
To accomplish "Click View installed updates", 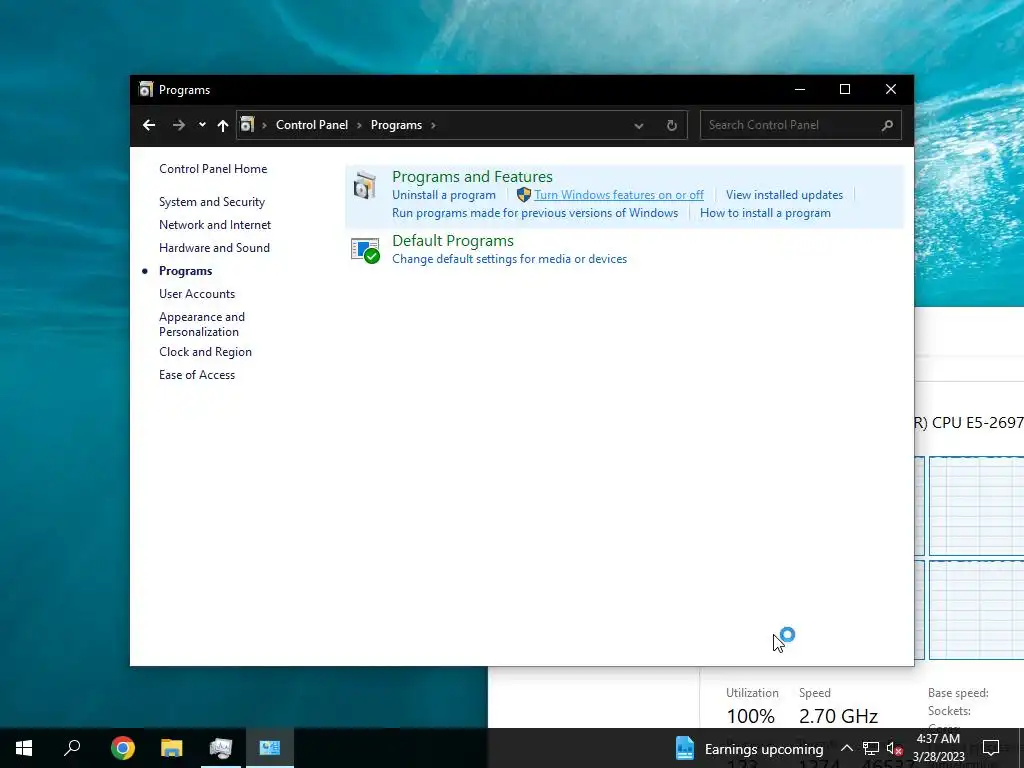I will [784, 195].
